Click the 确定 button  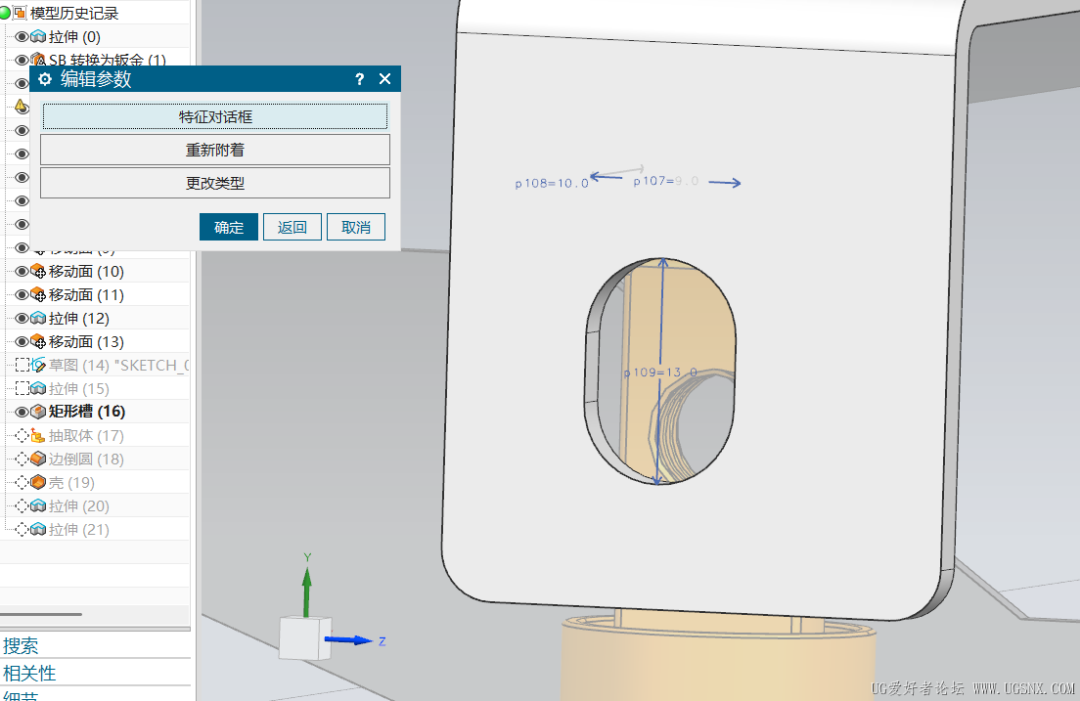click(229, 227)
